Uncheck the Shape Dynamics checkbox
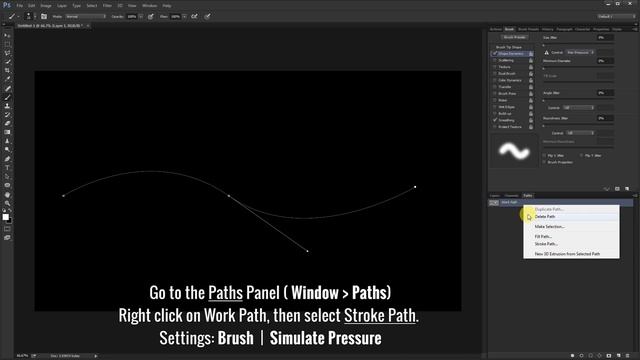 coord(495,53)
